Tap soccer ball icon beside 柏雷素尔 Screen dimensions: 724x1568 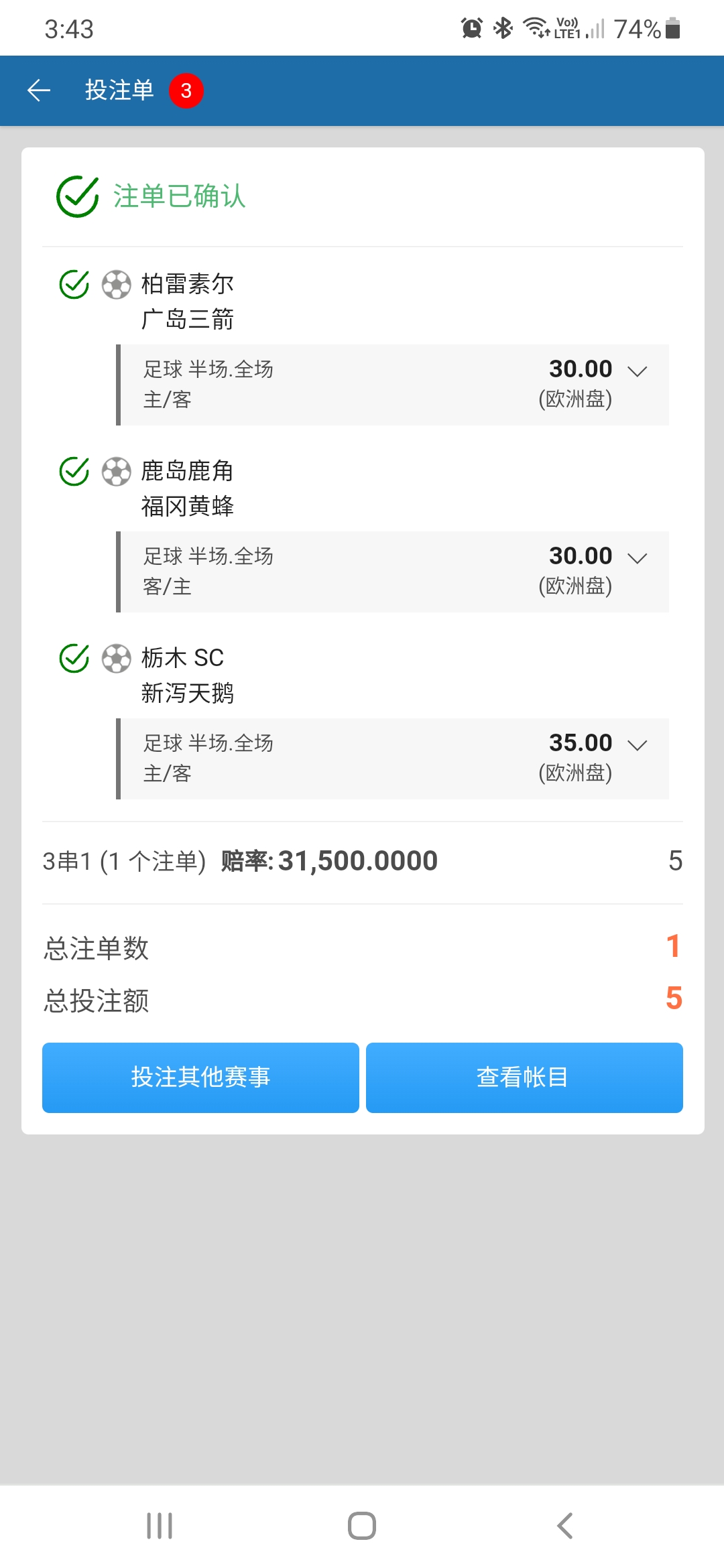click(116, 284)
